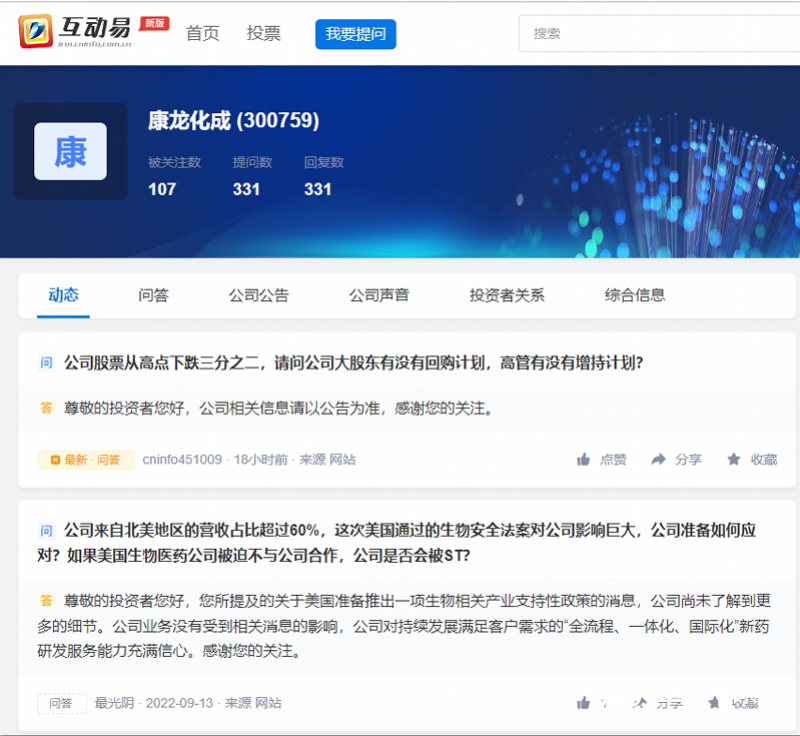Click the 康 company avatar
800x736 pixels.
pos(70,151)
